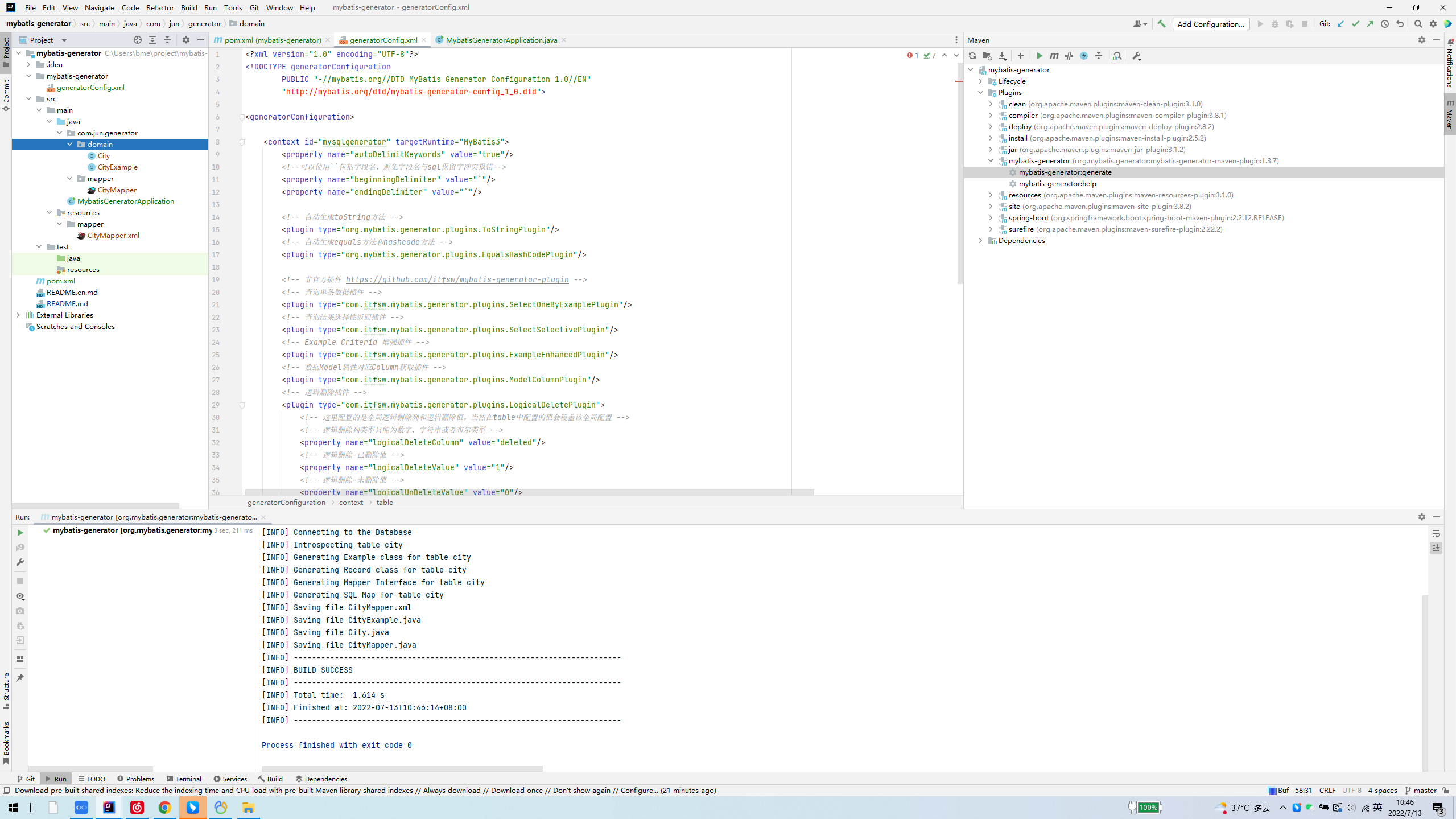Click master branch in status bar
The image size is (1456, 819).
(1421, 790)
